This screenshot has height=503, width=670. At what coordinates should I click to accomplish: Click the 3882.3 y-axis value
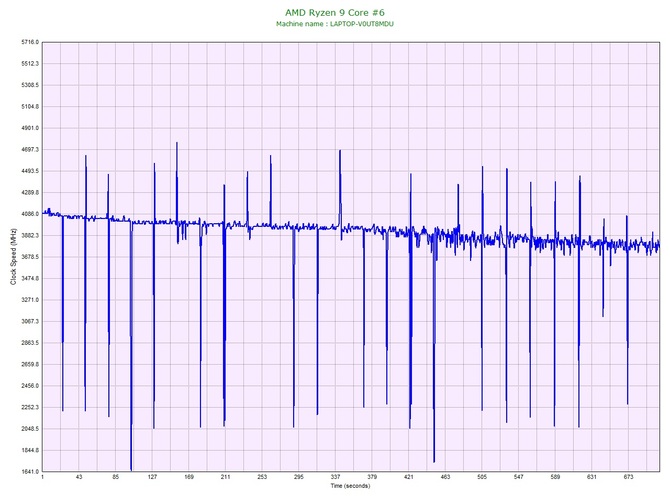pyautogui.click(x=30, y=235)
